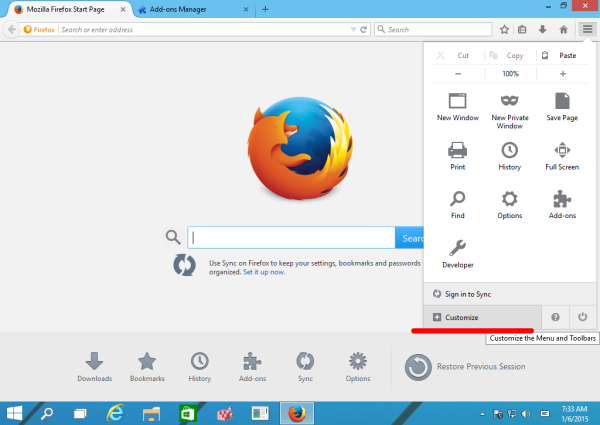Click the blue Search button

tap(409, 238)
